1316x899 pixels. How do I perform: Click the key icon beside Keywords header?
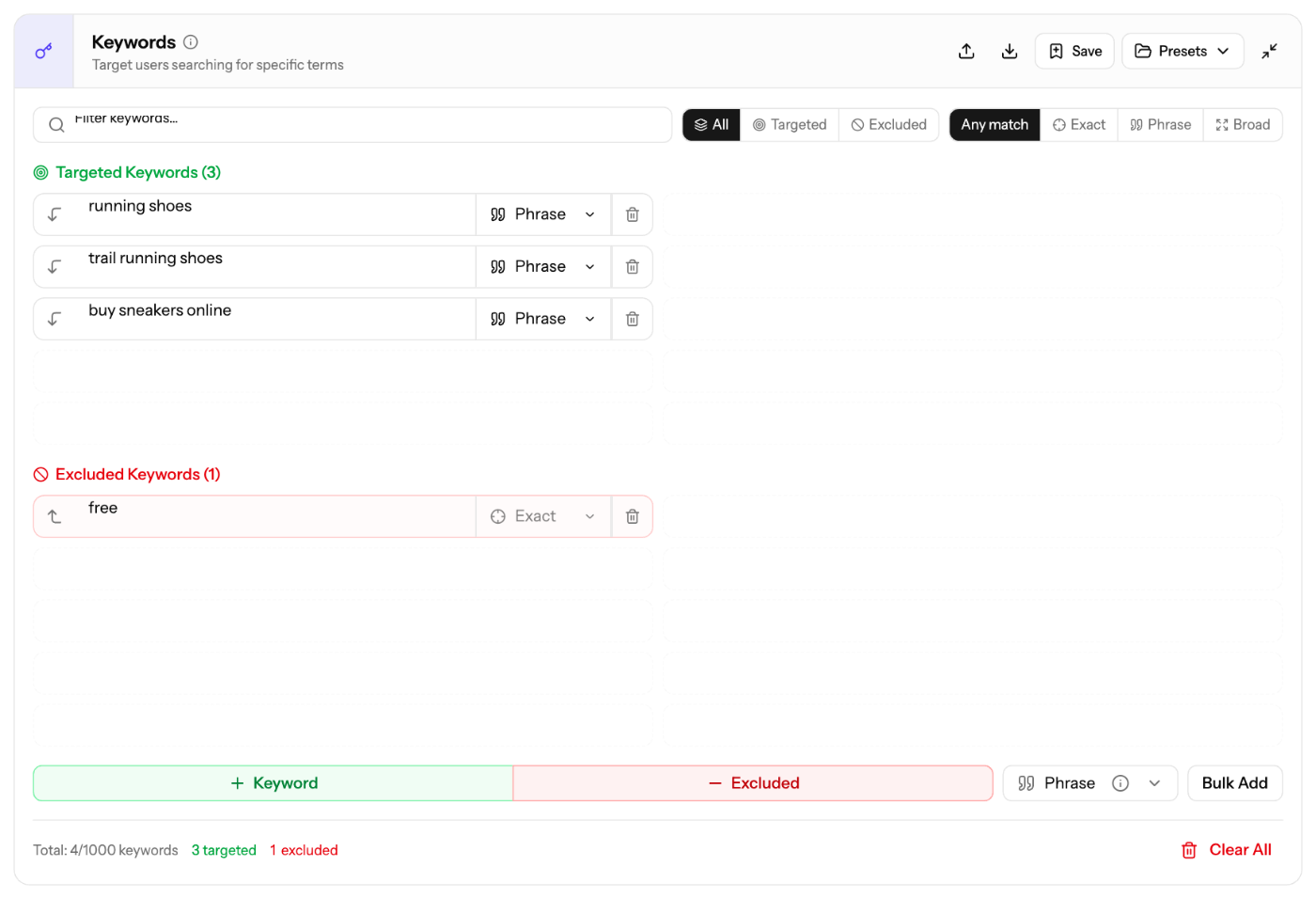[x=43, y=52]
